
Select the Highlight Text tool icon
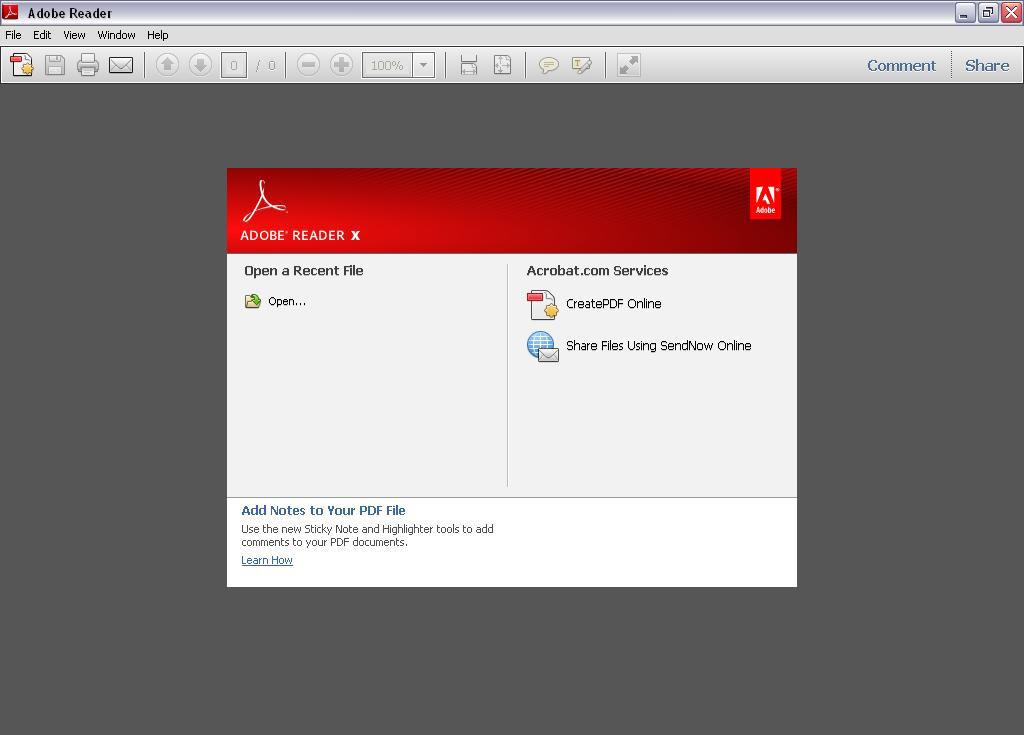(581, 65)
